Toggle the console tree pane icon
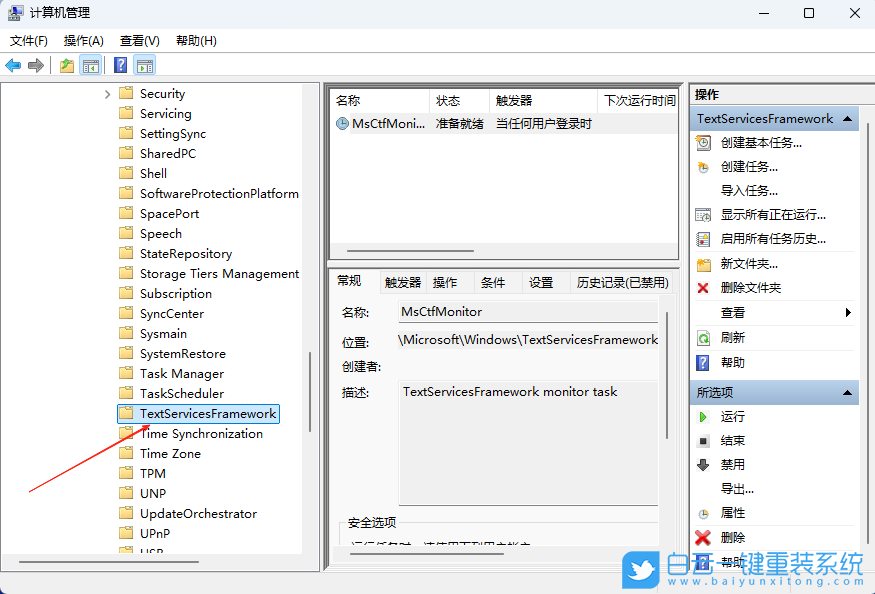 90,64
